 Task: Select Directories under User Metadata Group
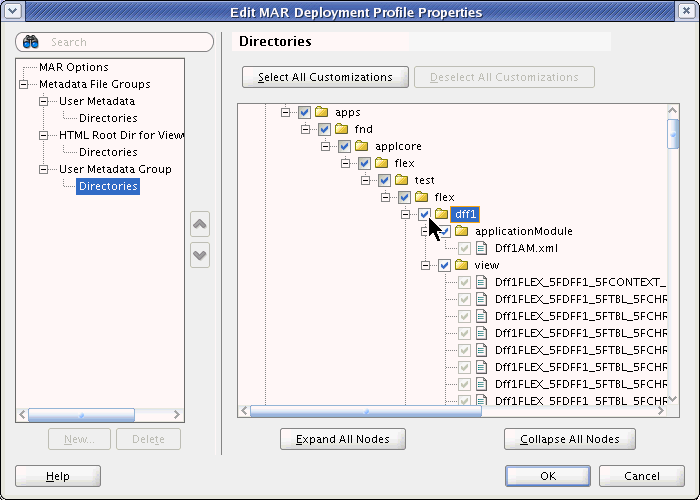click(x=108, y=186)
